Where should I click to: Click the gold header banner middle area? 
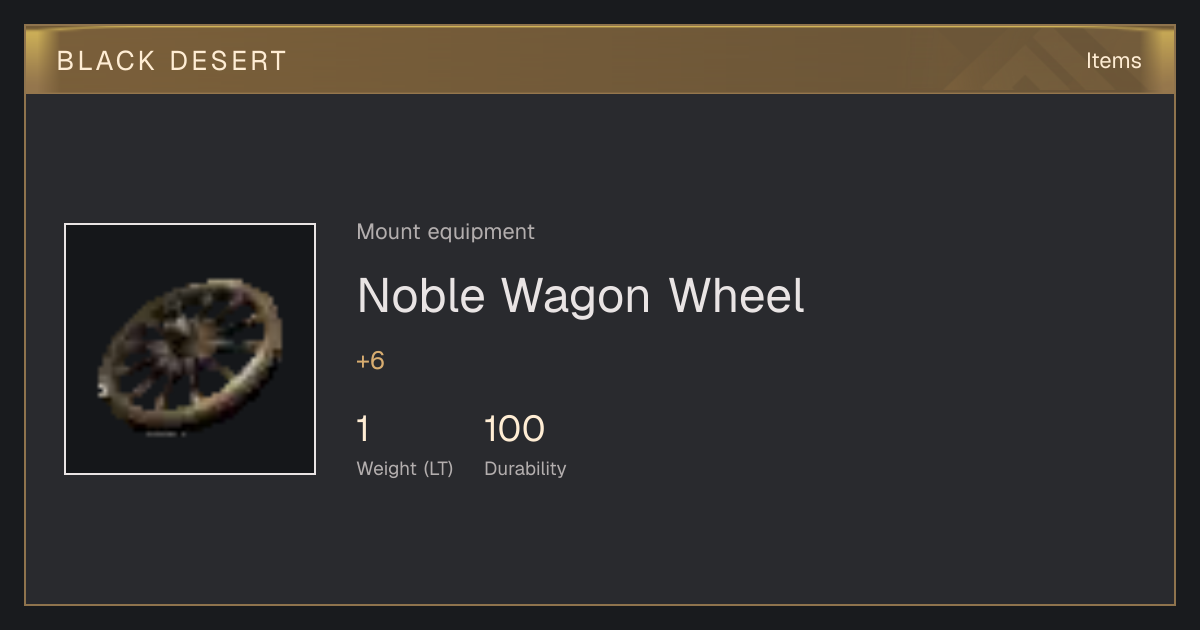point(600,60)
